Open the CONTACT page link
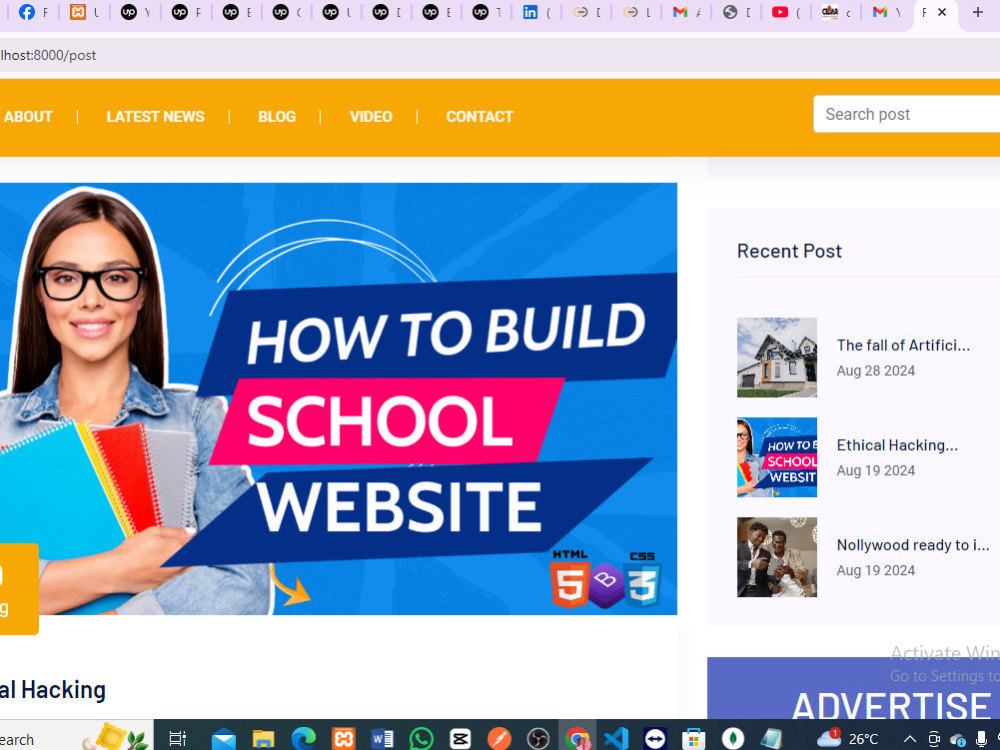Viewport: 1000px width, 750px height. [480, 117]
